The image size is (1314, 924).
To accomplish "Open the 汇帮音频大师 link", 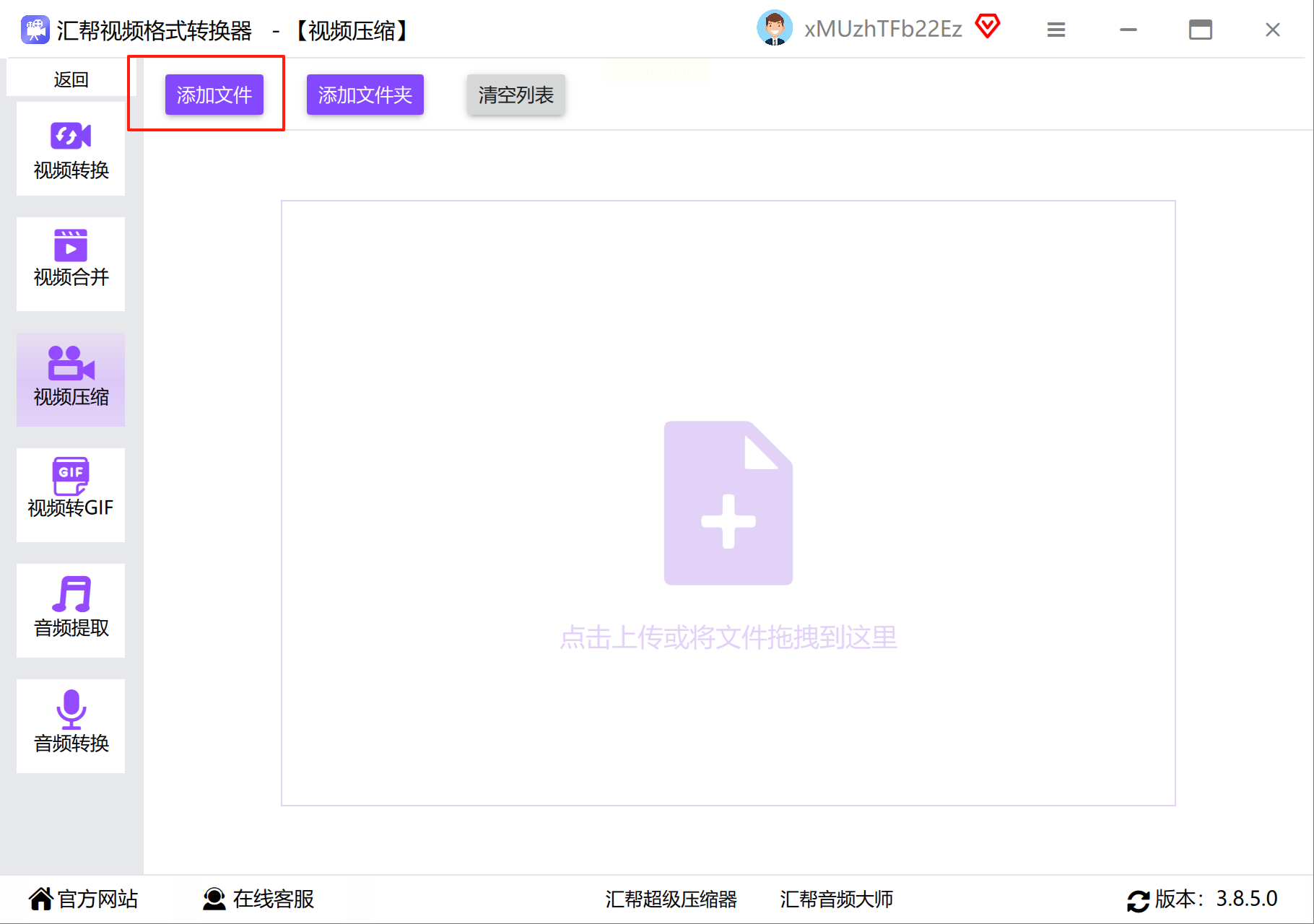I will pyautogui.click(x=836, y=899).
